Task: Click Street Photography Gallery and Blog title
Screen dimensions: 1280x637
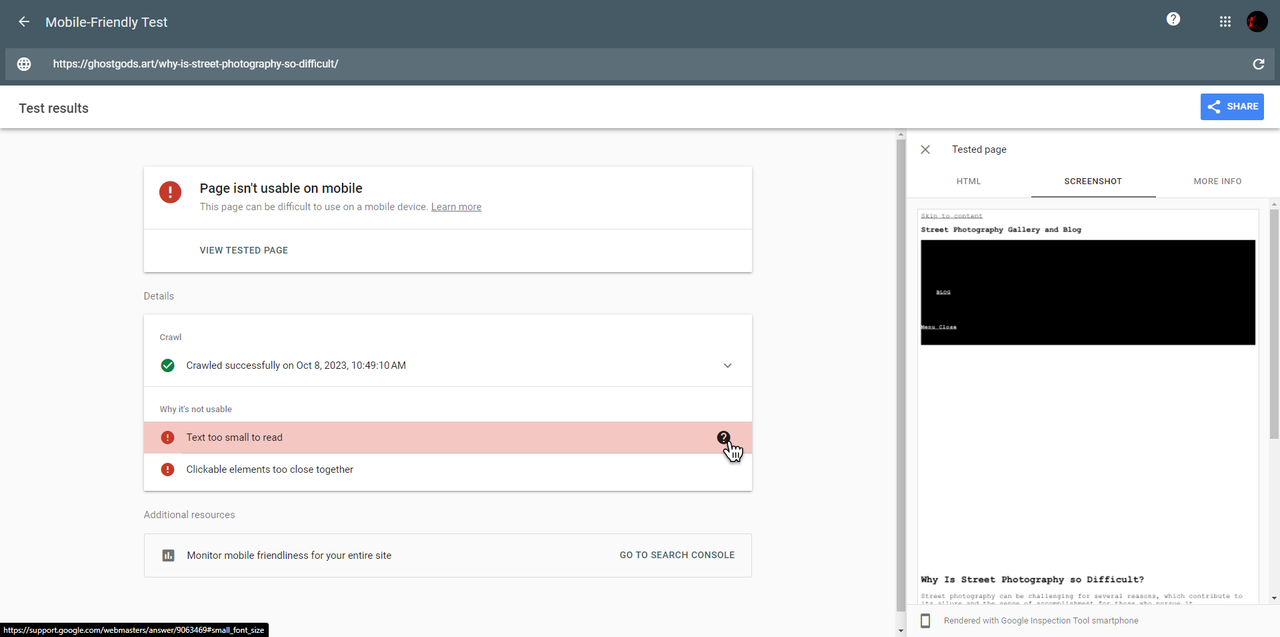Action: point(1001,230)
